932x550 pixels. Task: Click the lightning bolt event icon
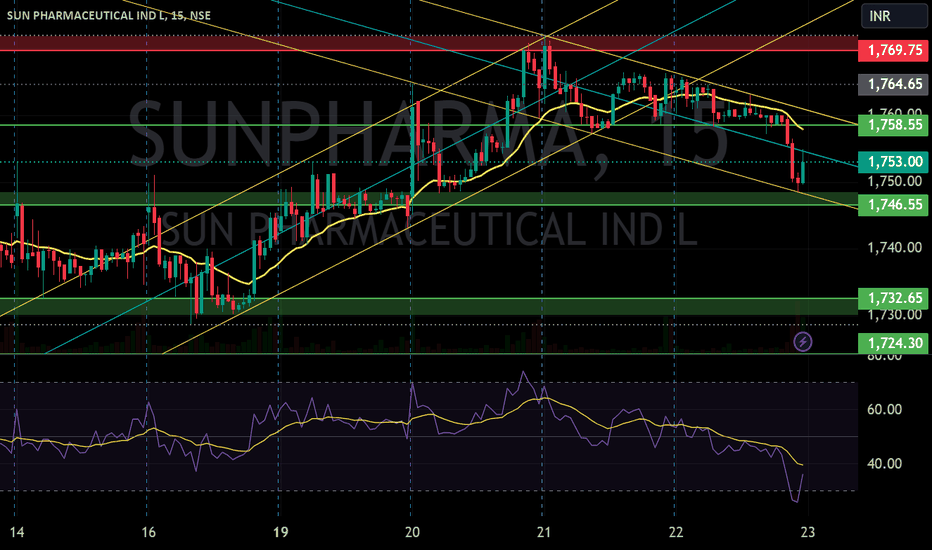click(x=803, y=342)
